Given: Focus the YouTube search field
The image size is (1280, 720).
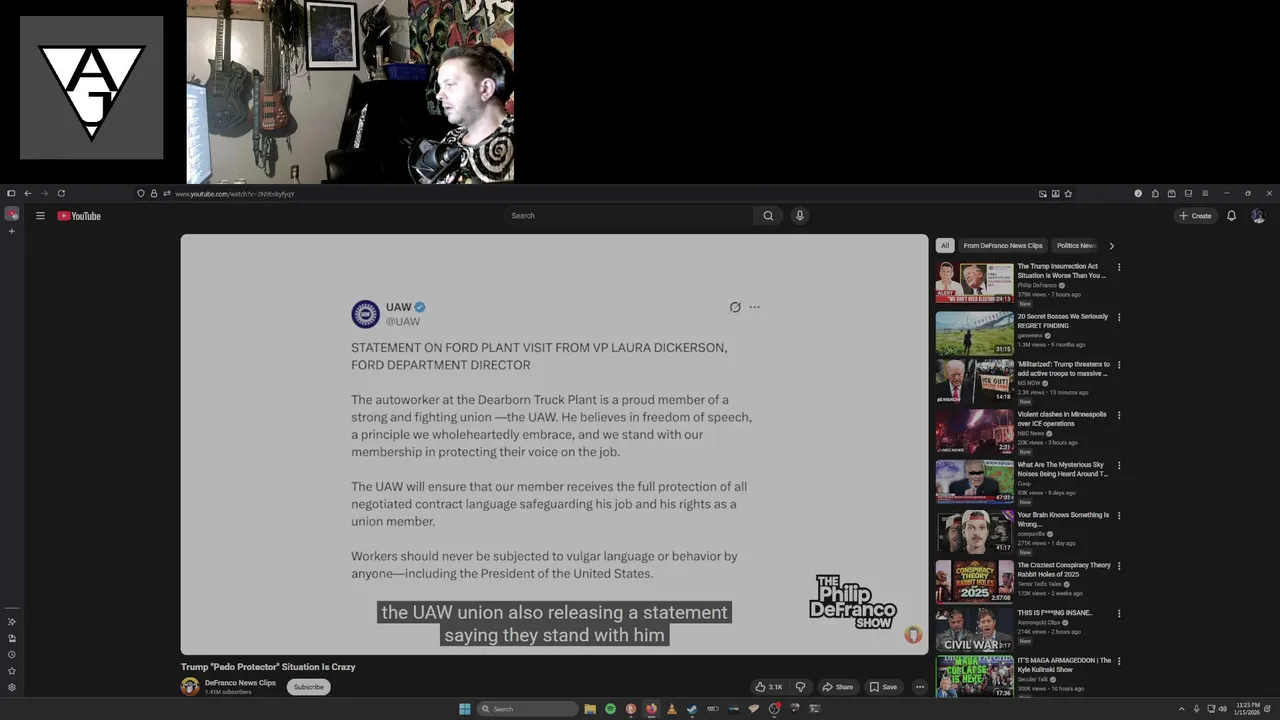Looking at the screenshot, I should click(x=630, y=216).
